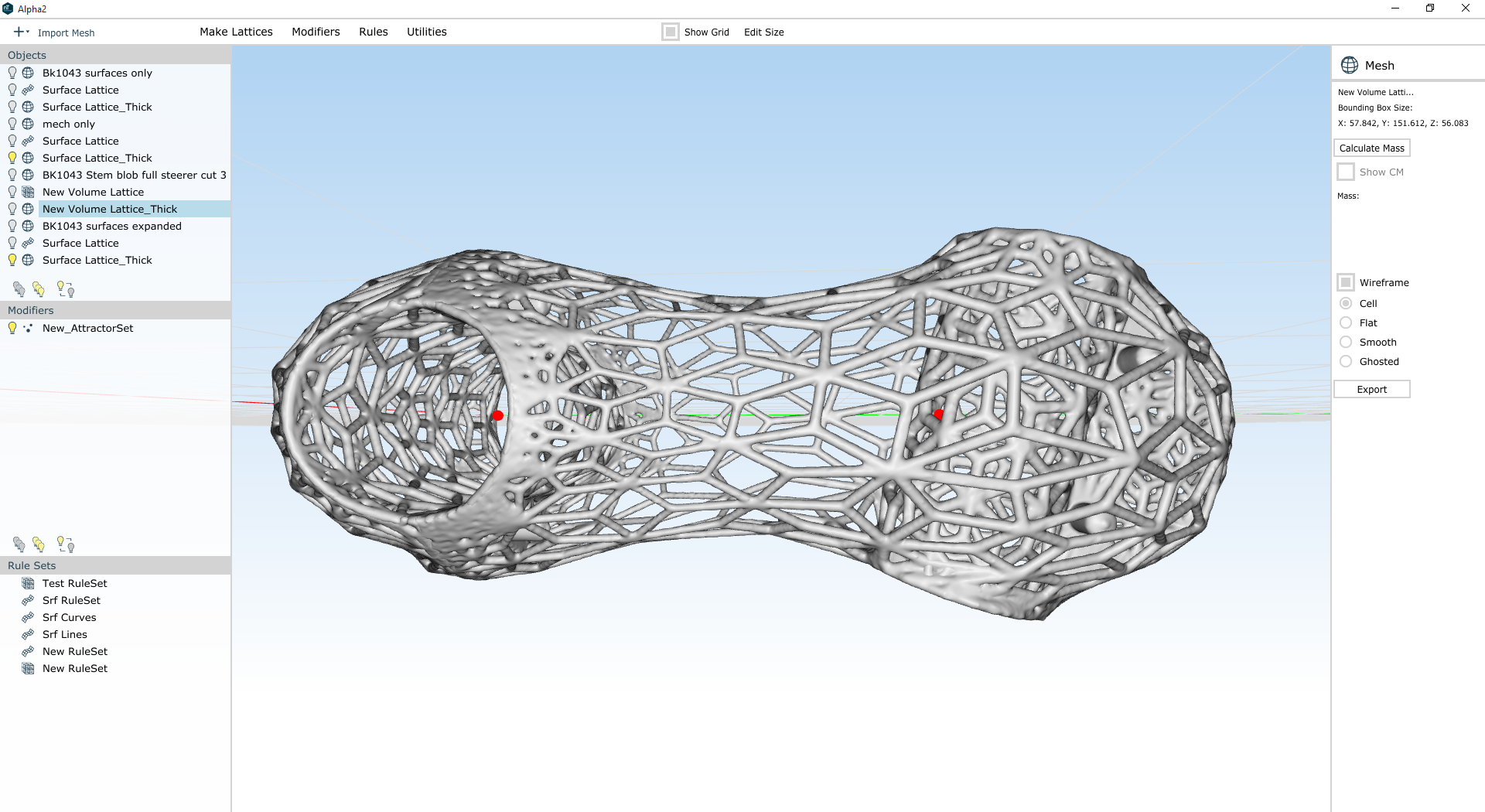Open the Utilities menu
The height and width of the screenshot is (812, 1485).
427,32
